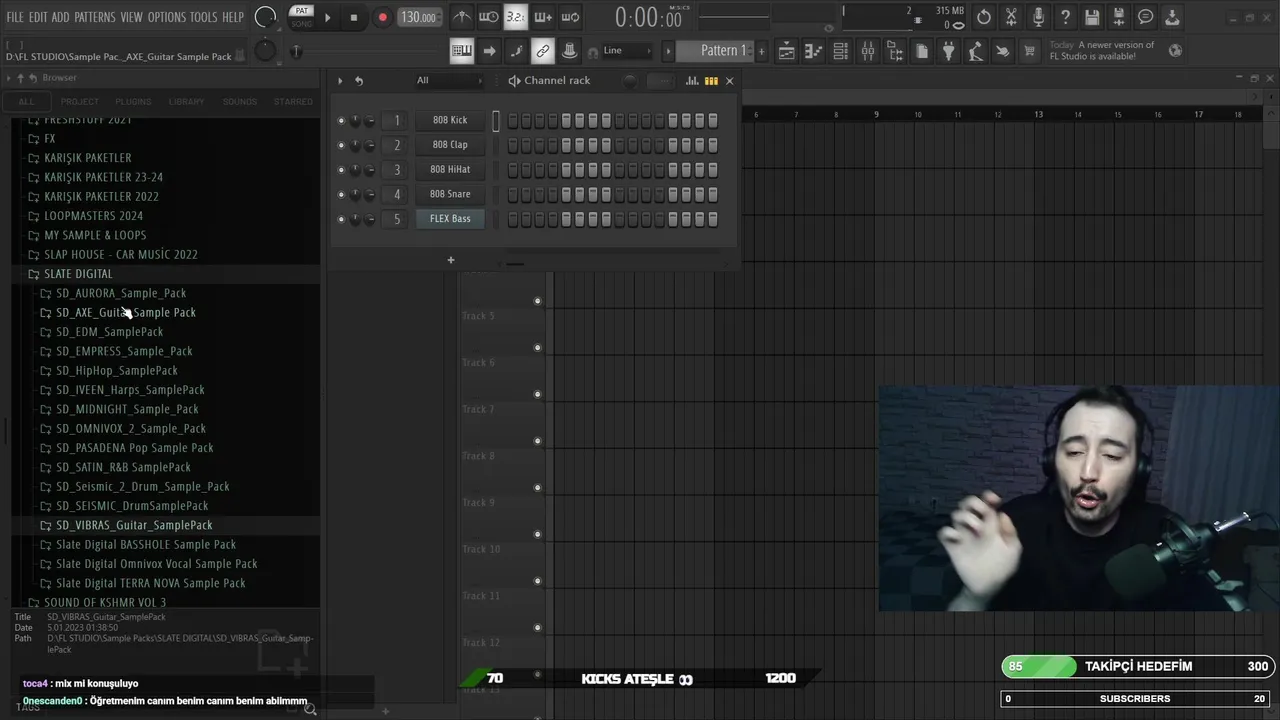
Task: Open the 808 Clap channel button
Action: pos(450,145)
